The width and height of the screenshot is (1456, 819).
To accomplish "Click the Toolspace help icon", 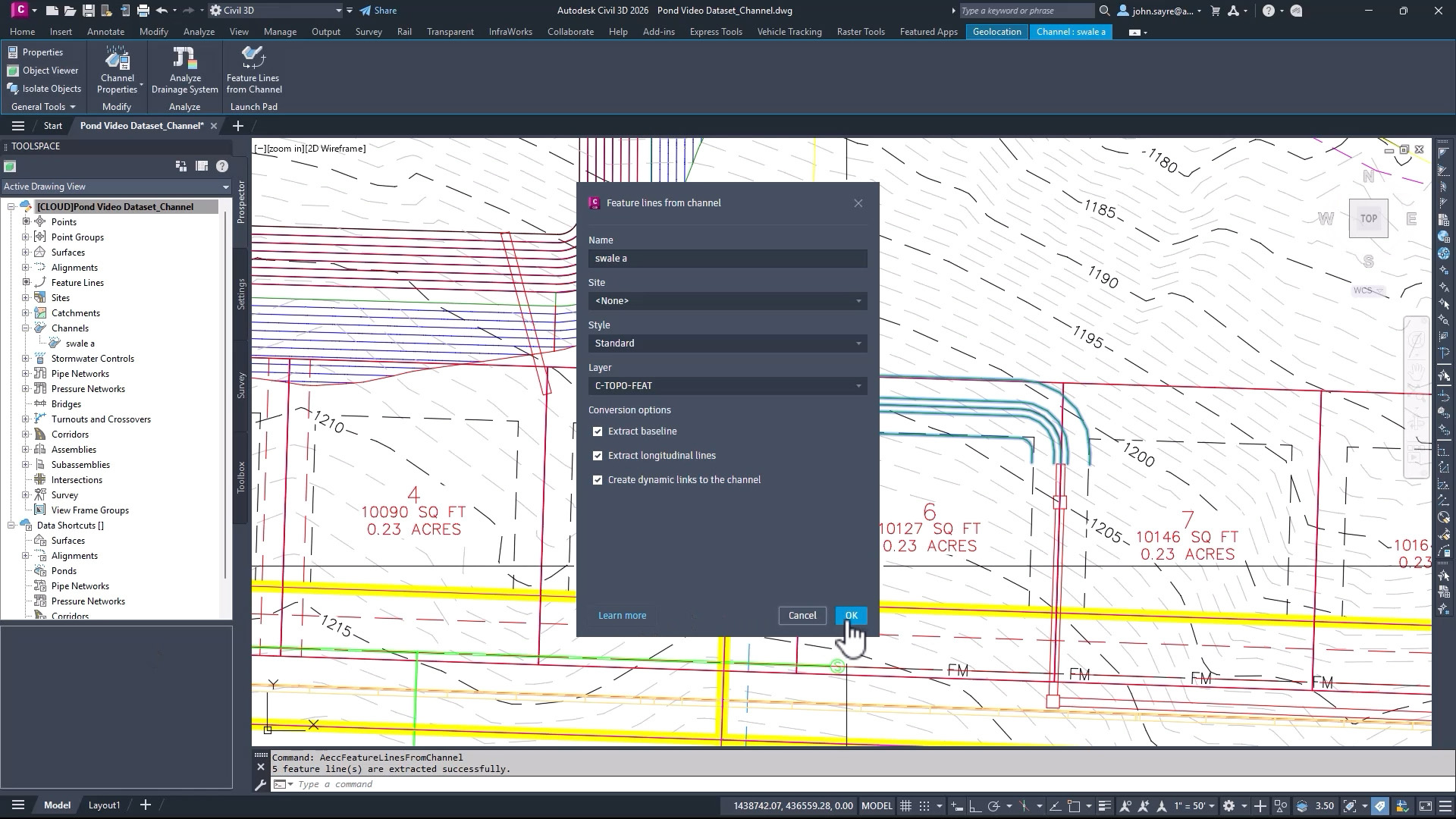I will (x=222, y=166).
